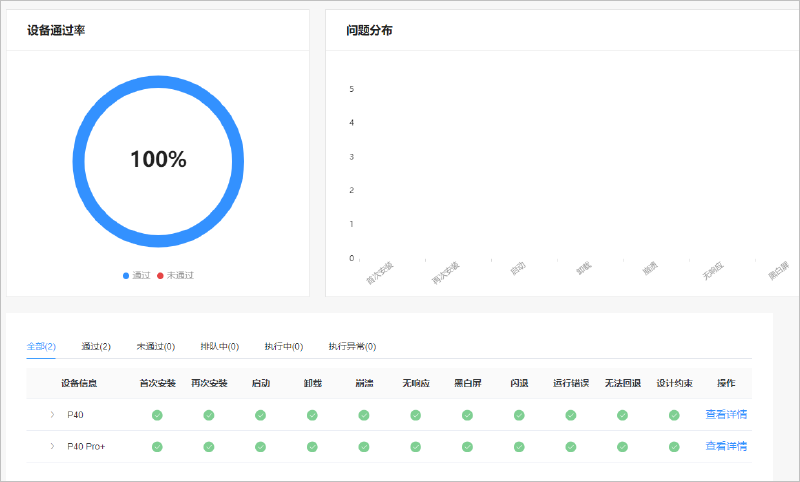Image resolution: width=800 pixels, height=482 pixels.
Task: Click the 再次安装 column header
Action: 209,383
